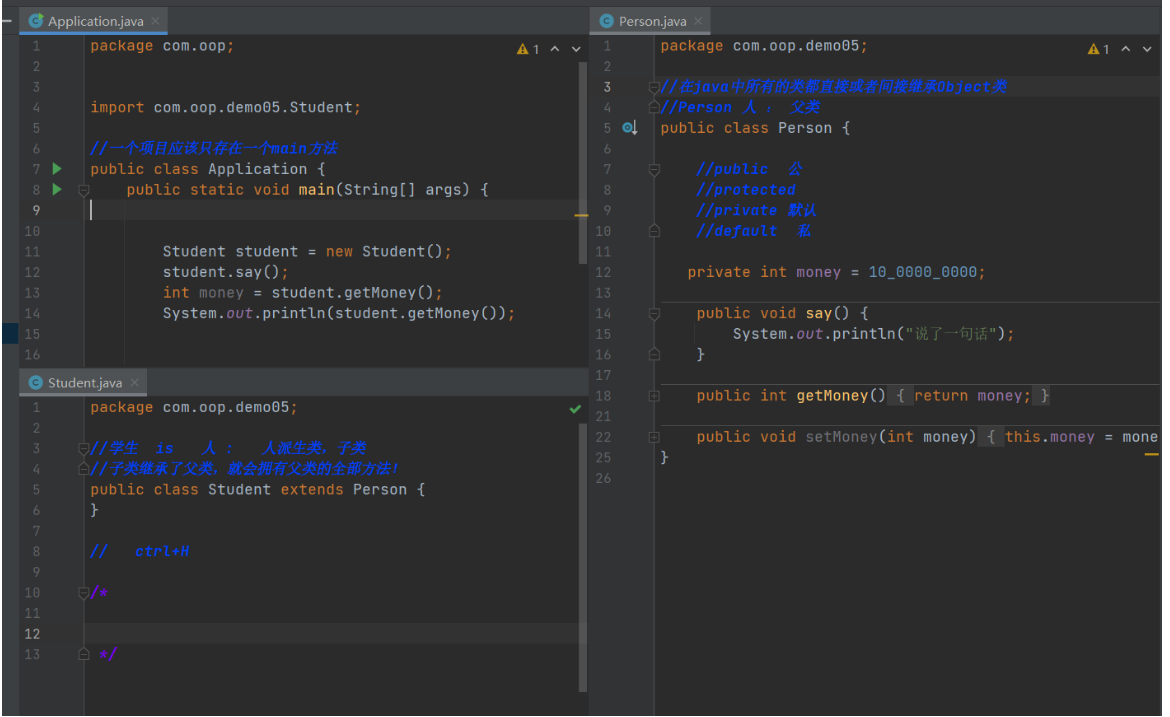Jump to yellow warning stripe in Application.java

click(x=581, y=215)
